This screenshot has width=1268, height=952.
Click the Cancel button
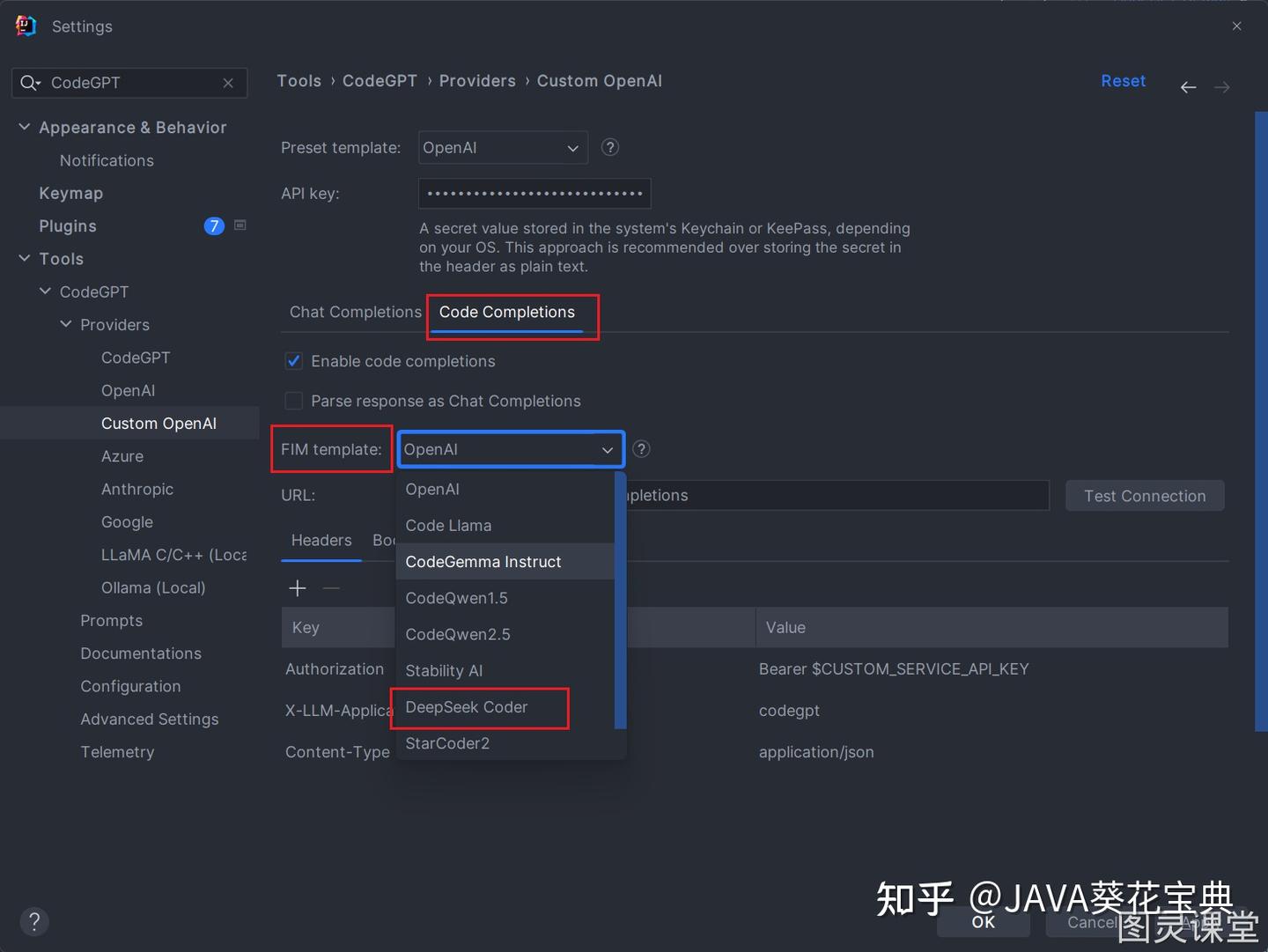1092,922
